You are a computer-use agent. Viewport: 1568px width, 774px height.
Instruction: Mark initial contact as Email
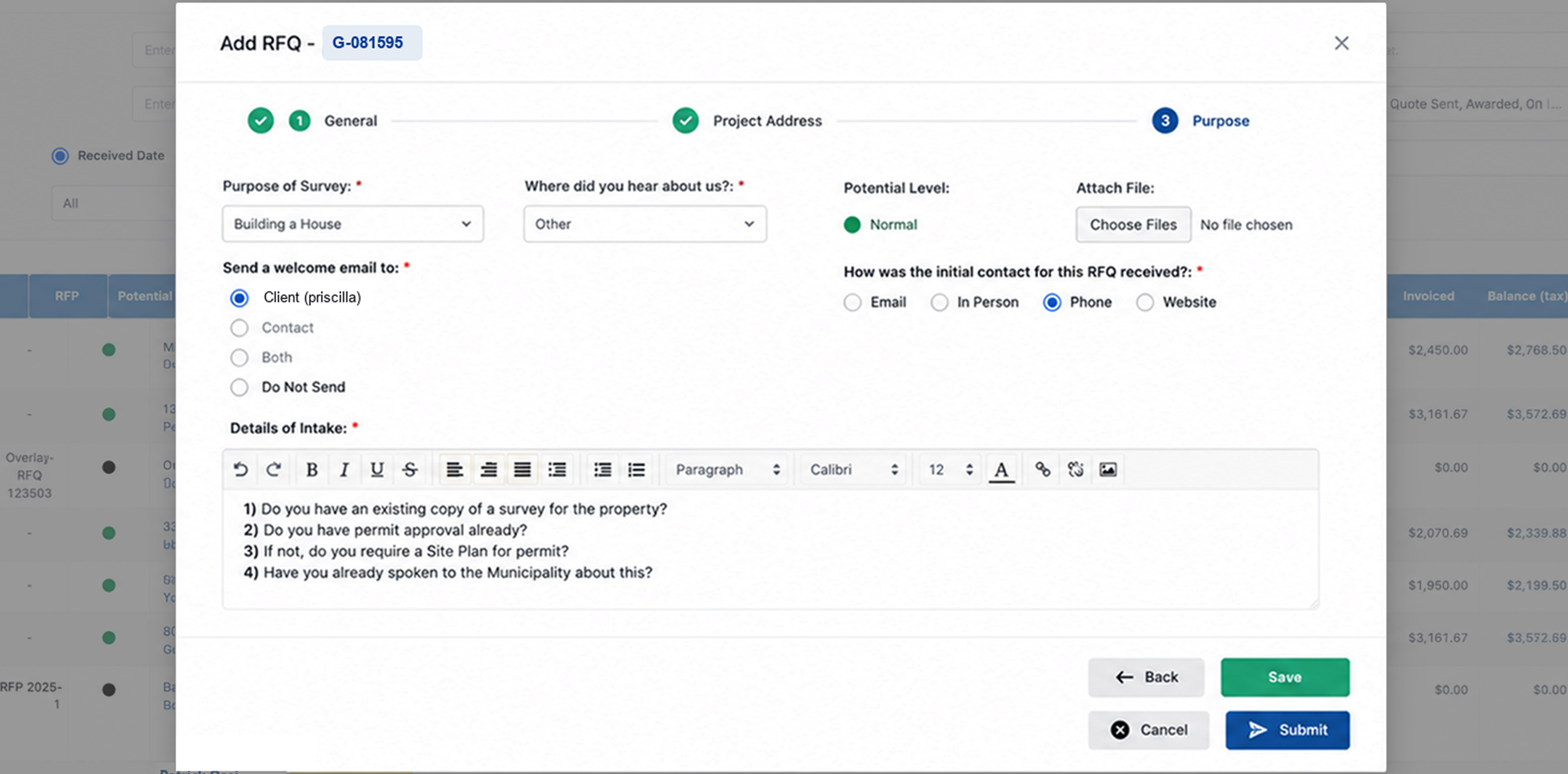point(852,302)
